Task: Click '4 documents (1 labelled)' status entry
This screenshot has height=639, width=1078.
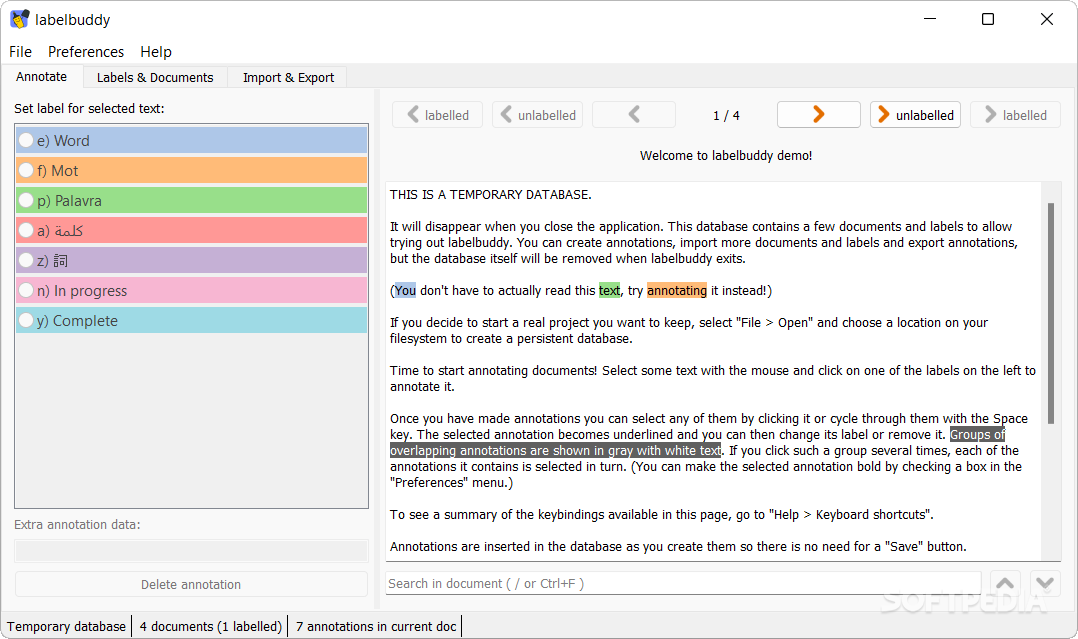Action: click(210, 627)
